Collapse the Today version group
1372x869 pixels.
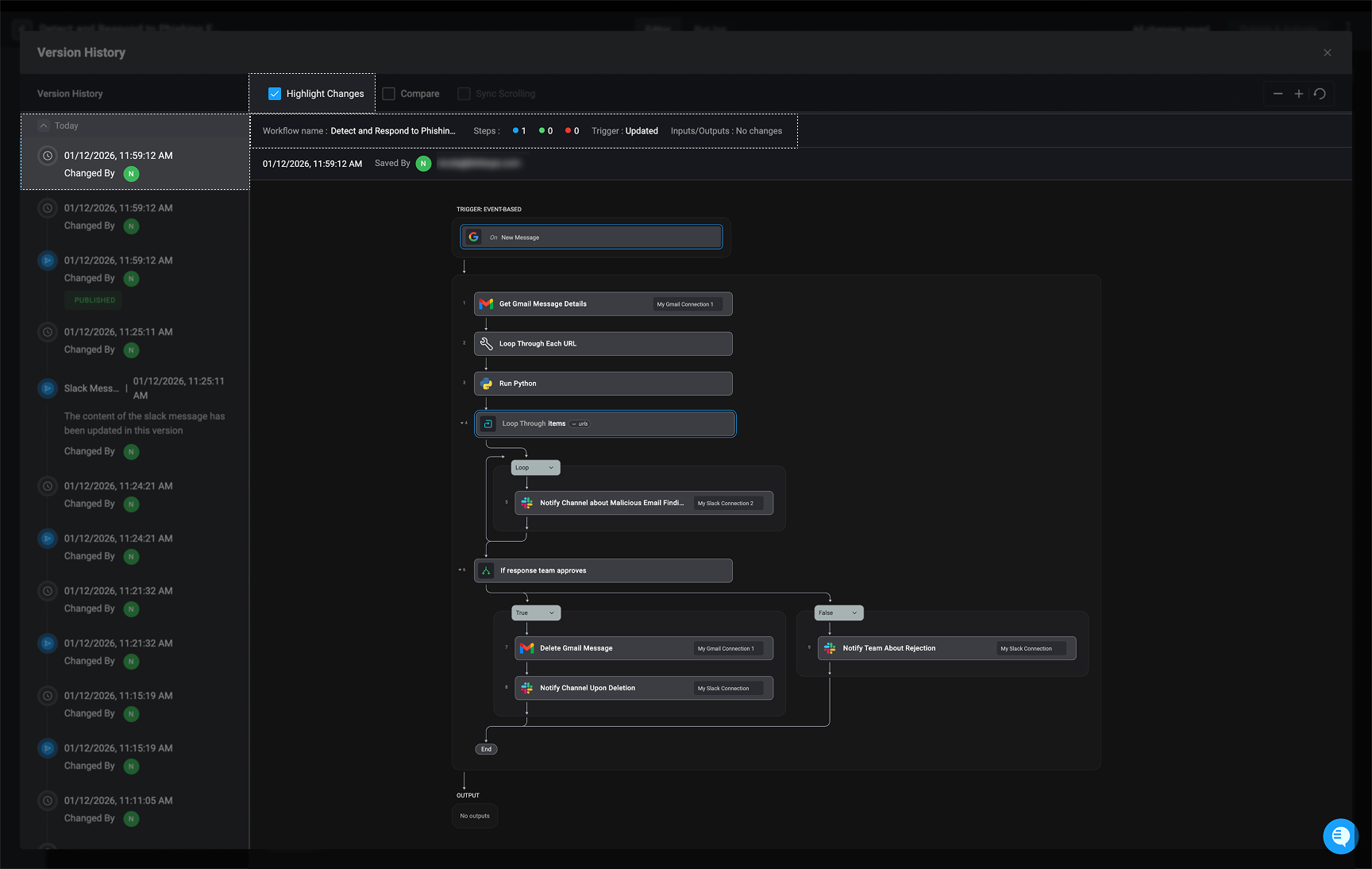44,126
